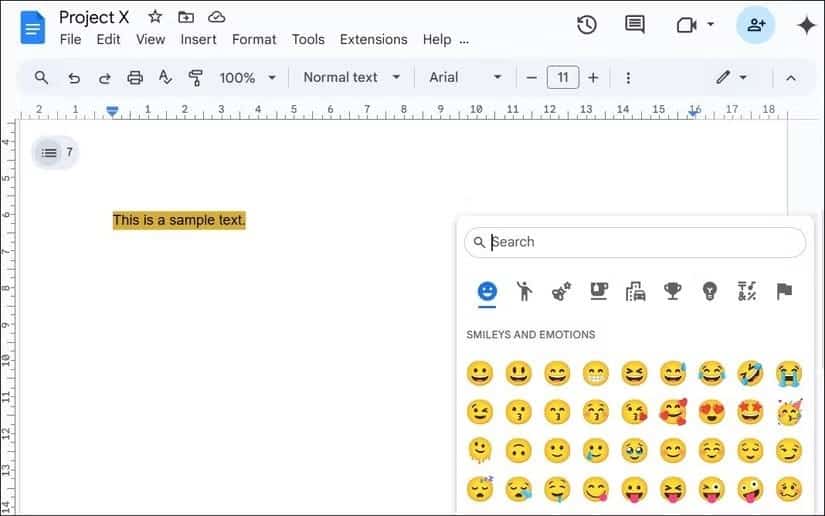Open the View menu
The height and width of the screenshot is (516, 825).
(150, 39)
